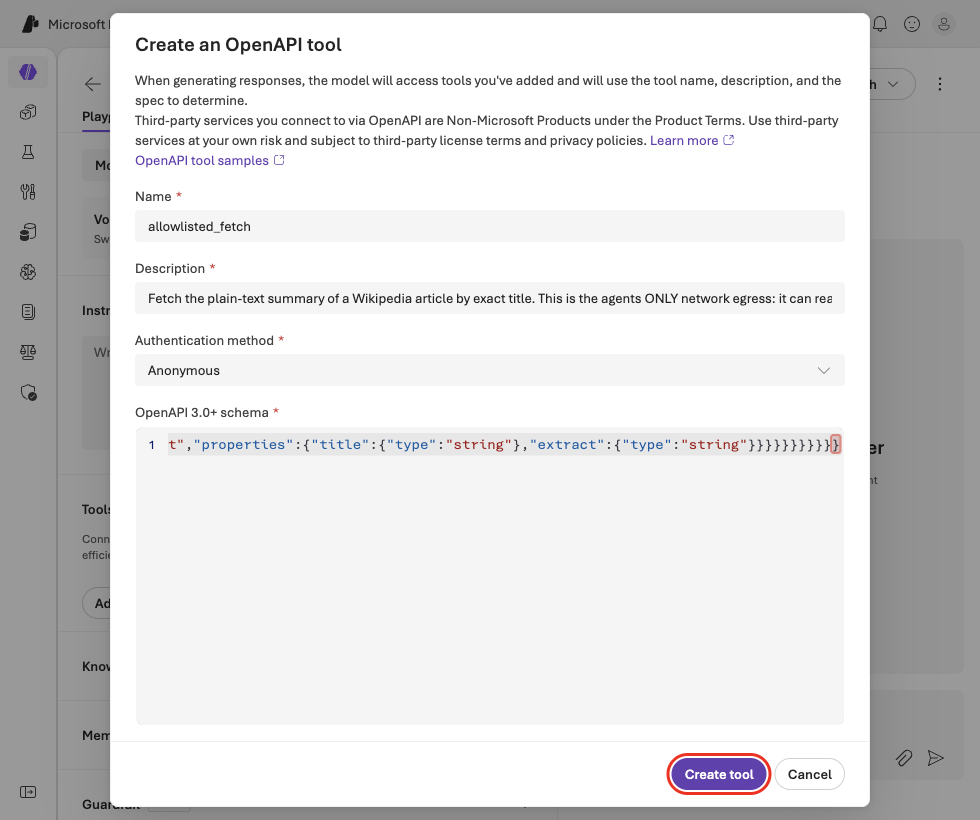This screenshot has height=820, width=980.
Task: Expand the top-right chevron dropdown
Action: [893, 84]
